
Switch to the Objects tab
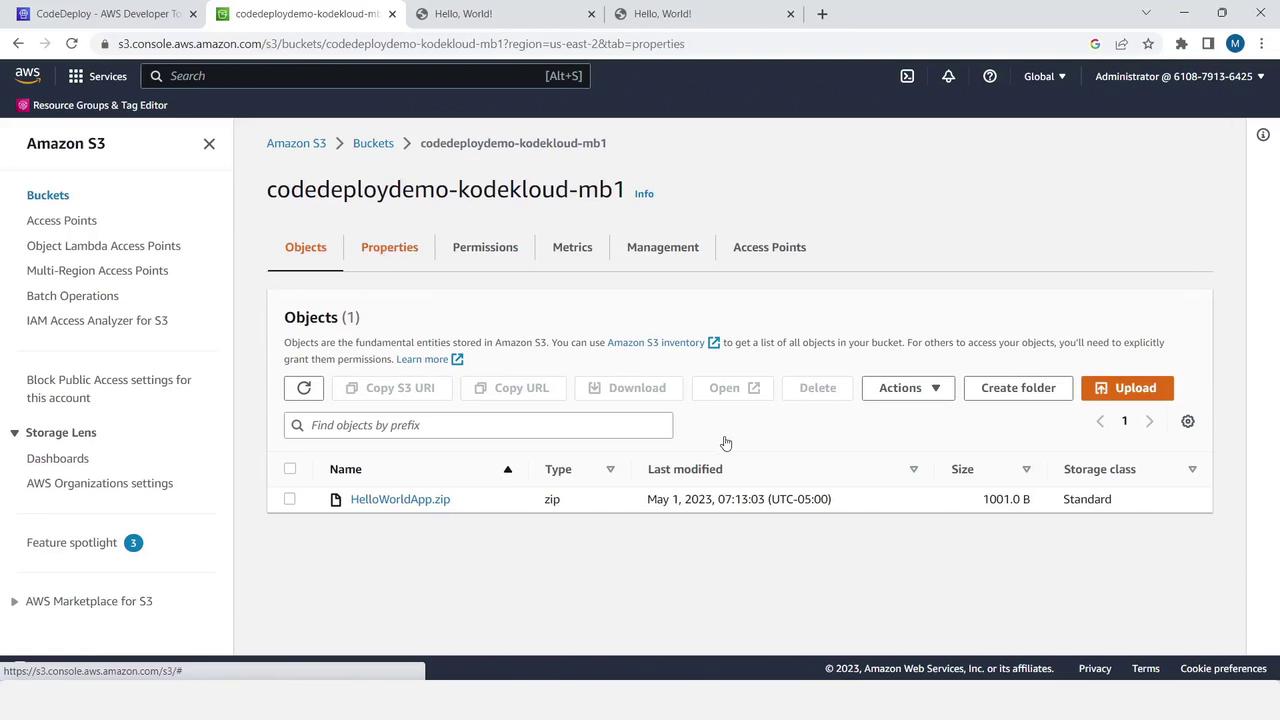(306, 247)
